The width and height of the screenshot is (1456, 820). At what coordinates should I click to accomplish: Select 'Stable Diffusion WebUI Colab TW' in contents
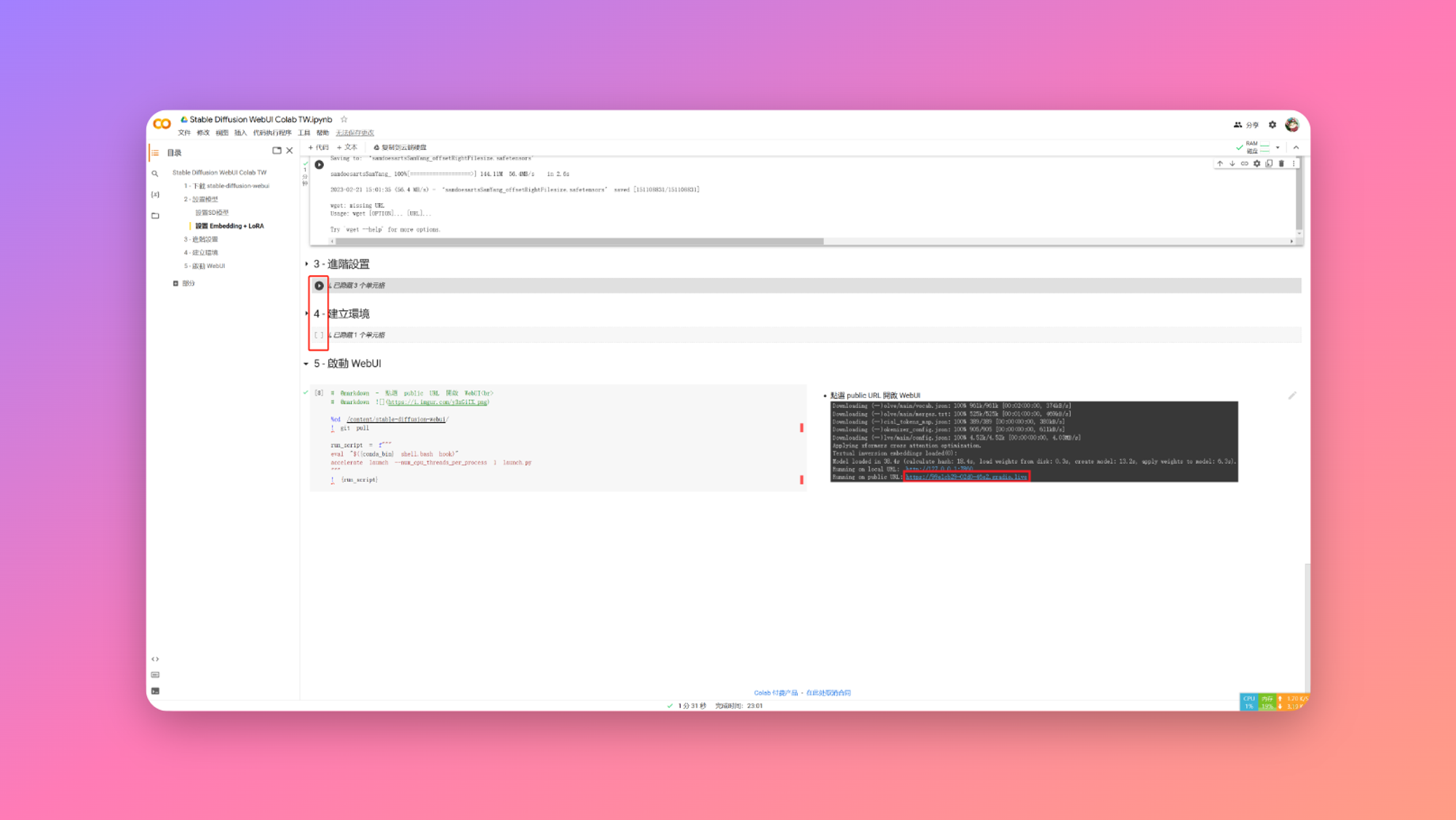pos(219,173)
